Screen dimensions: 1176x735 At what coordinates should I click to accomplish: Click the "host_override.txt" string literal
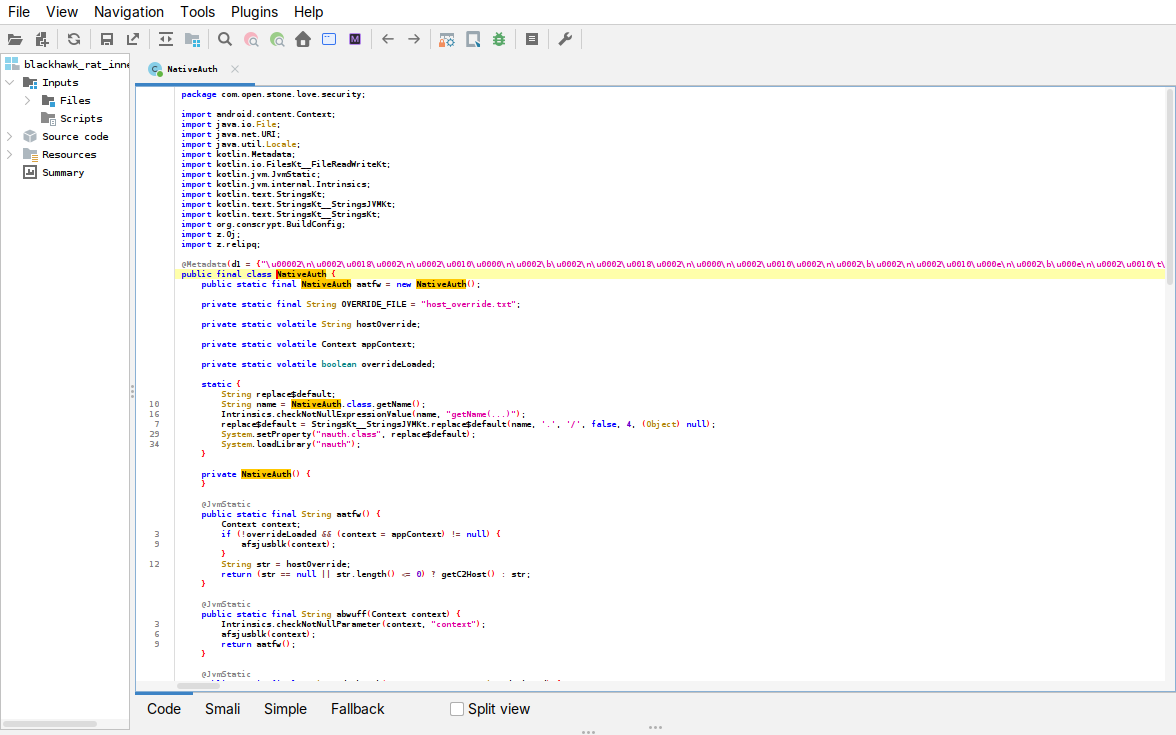(x=468, y=304)
